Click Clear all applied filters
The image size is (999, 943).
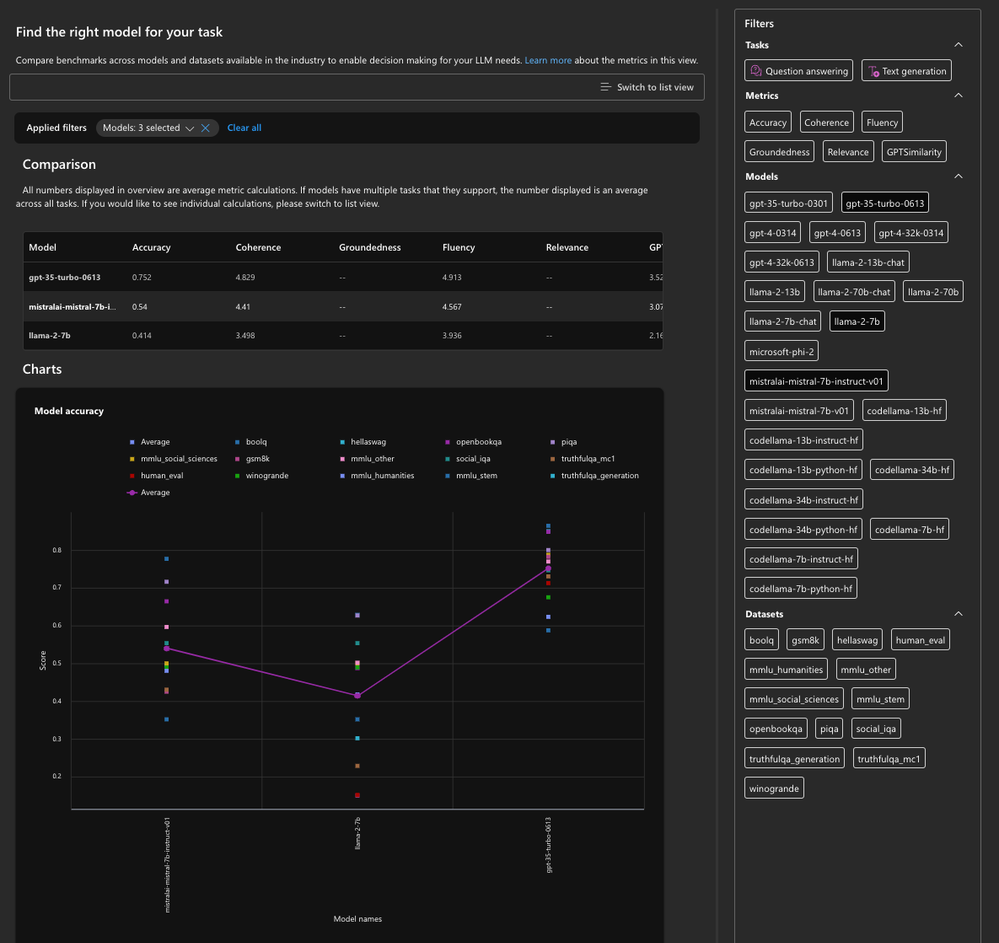tap(244, 128)
